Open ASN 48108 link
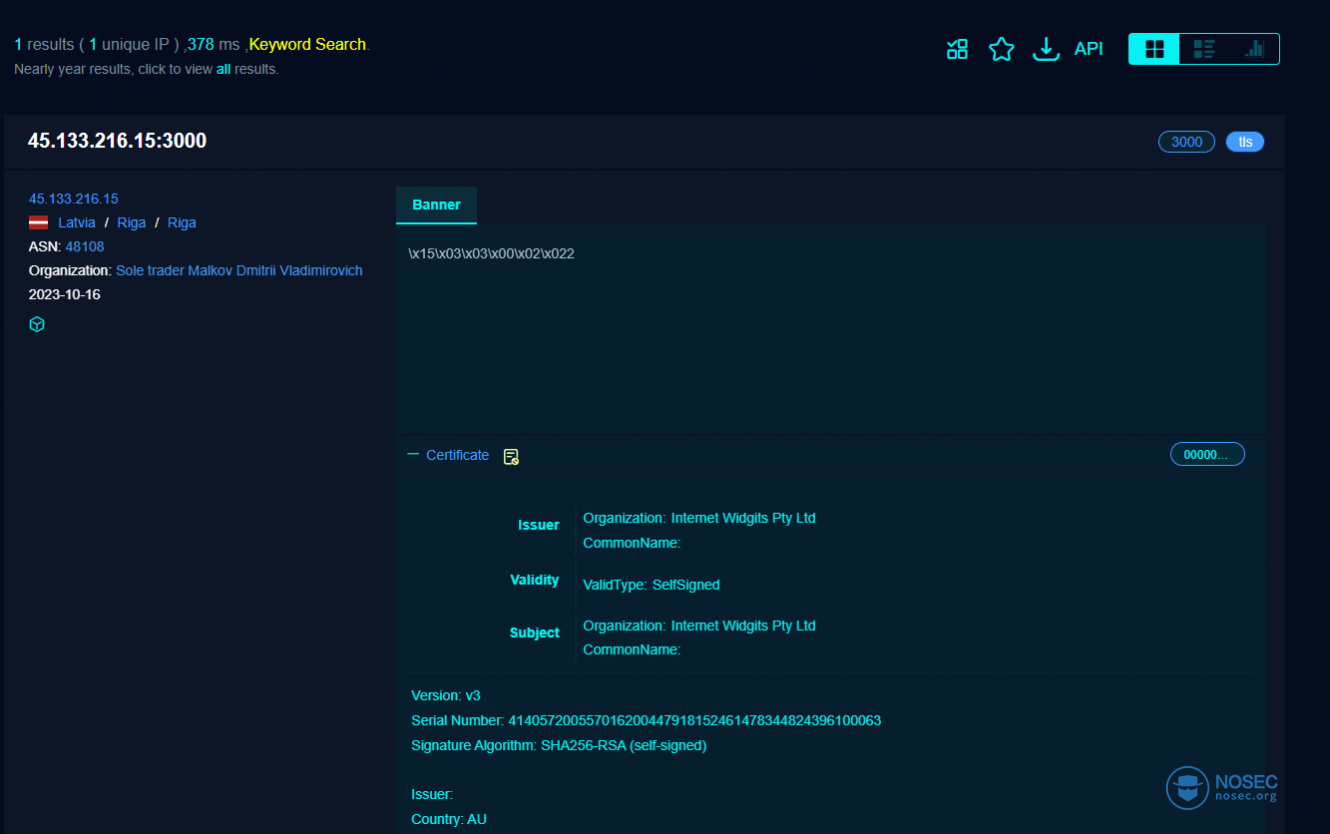The width and height of the screenshot is (1330, 834). 85,247
